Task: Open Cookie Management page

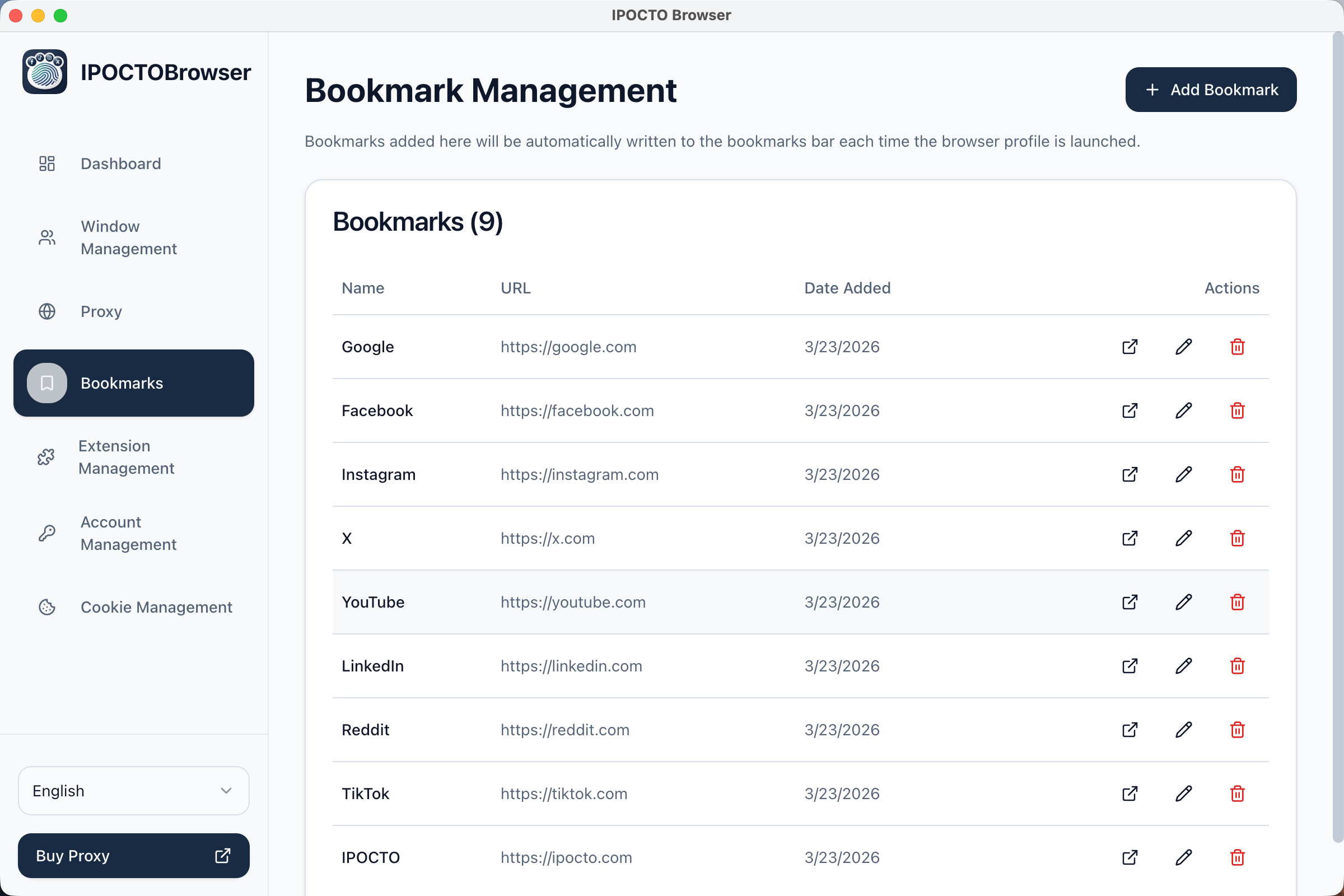Action: (x=134, y=607)
